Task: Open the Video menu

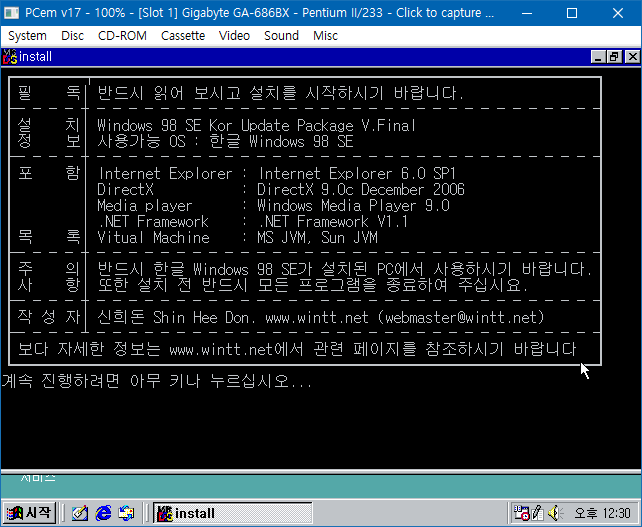Action: (234, 36)
